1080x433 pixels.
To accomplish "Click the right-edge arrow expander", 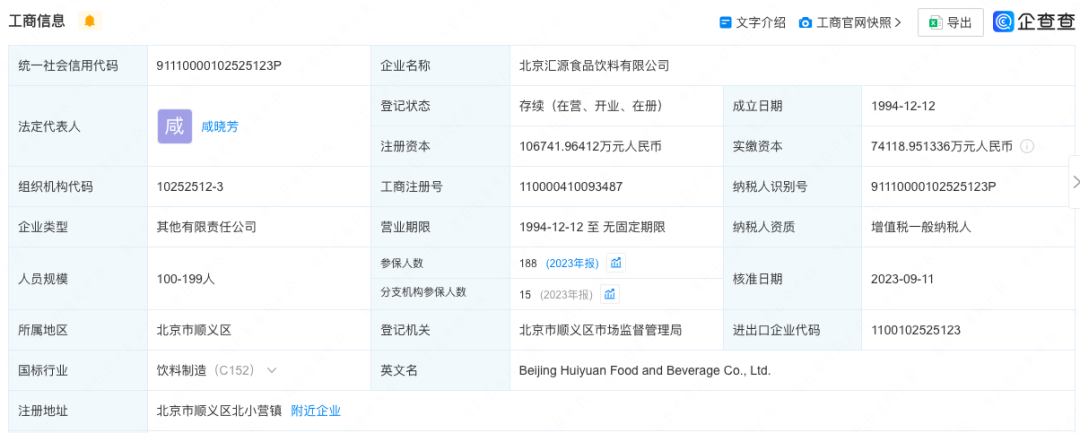I will 1074,182.
